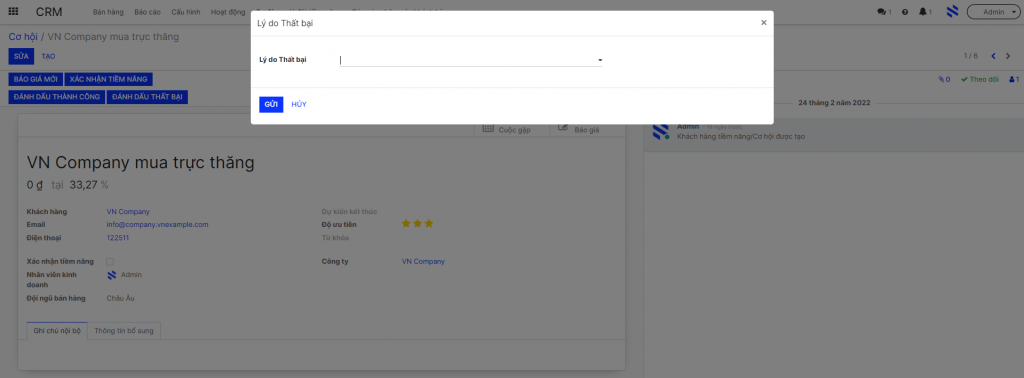Click the 0 ₫ expected revenue value

click(x=35, y=185)
